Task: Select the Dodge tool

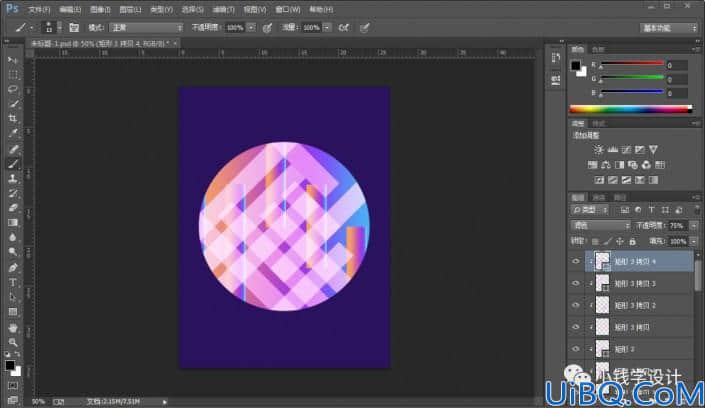Action: 13,252
